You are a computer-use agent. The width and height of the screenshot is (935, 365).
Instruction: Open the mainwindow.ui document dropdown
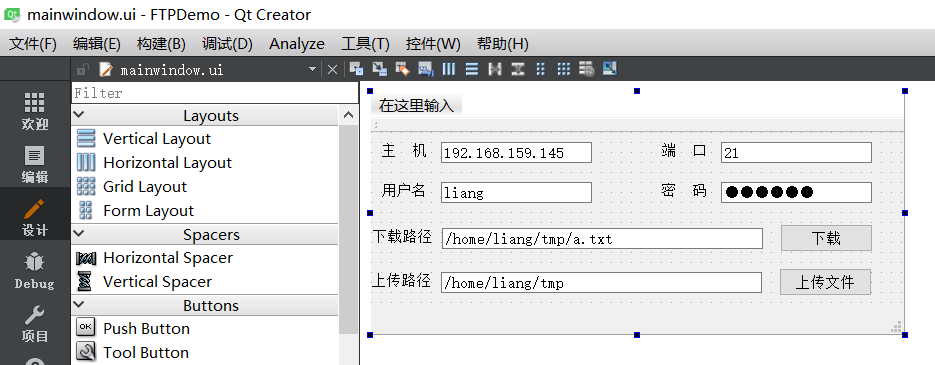point(312,70)
